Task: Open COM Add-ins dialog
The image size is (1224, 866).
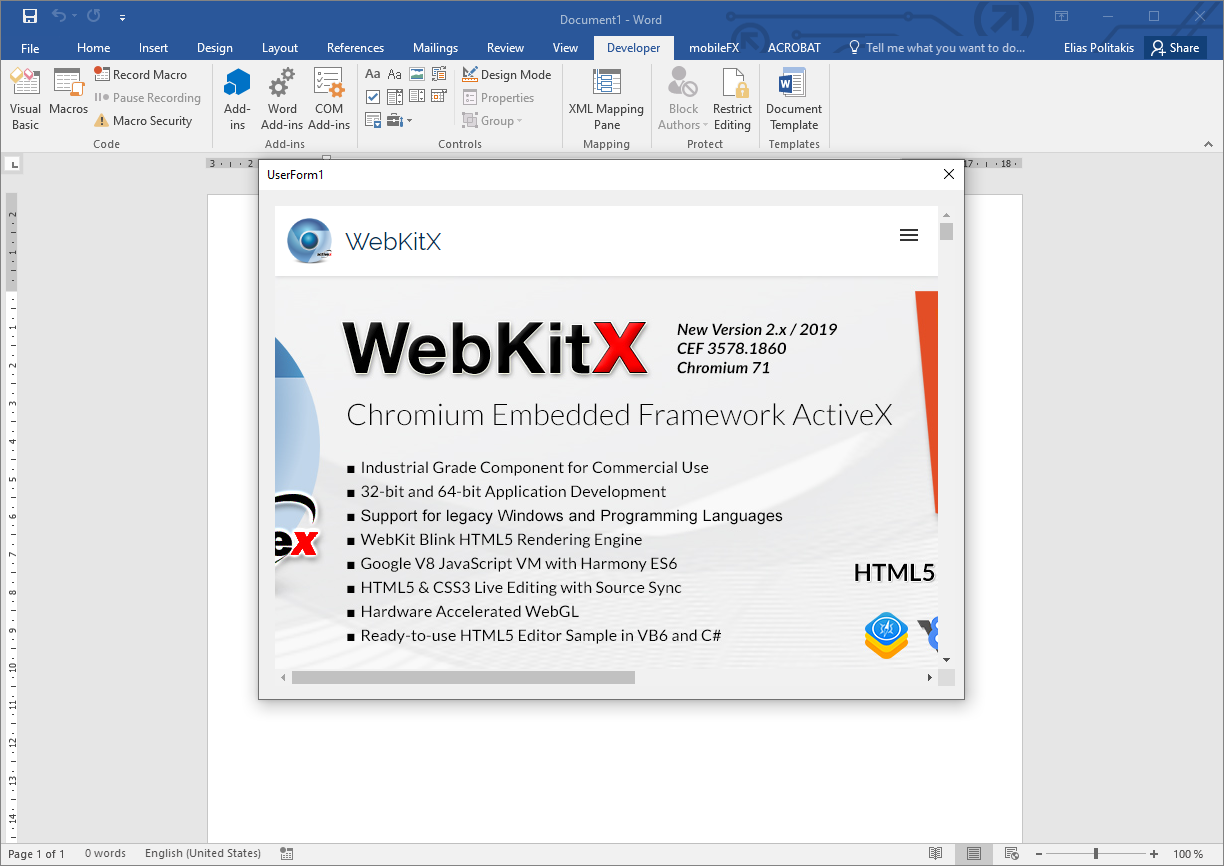Action: coord(329,100)
